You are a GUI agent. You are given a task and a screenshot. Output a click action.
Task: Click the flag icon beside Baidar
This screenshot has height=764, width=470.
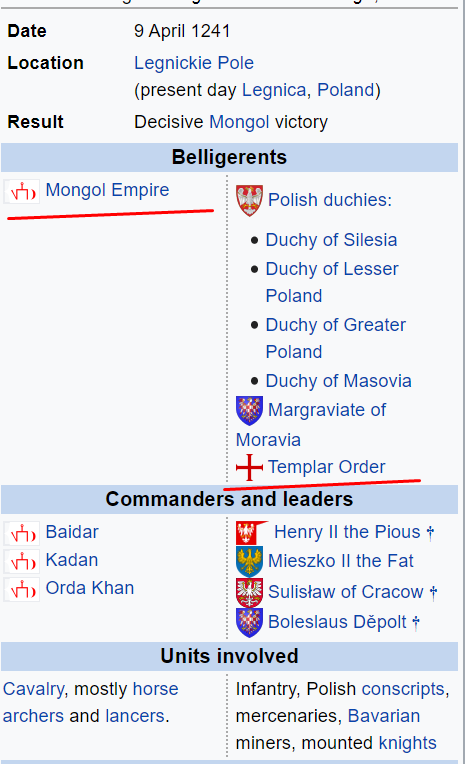coord(22,533)
